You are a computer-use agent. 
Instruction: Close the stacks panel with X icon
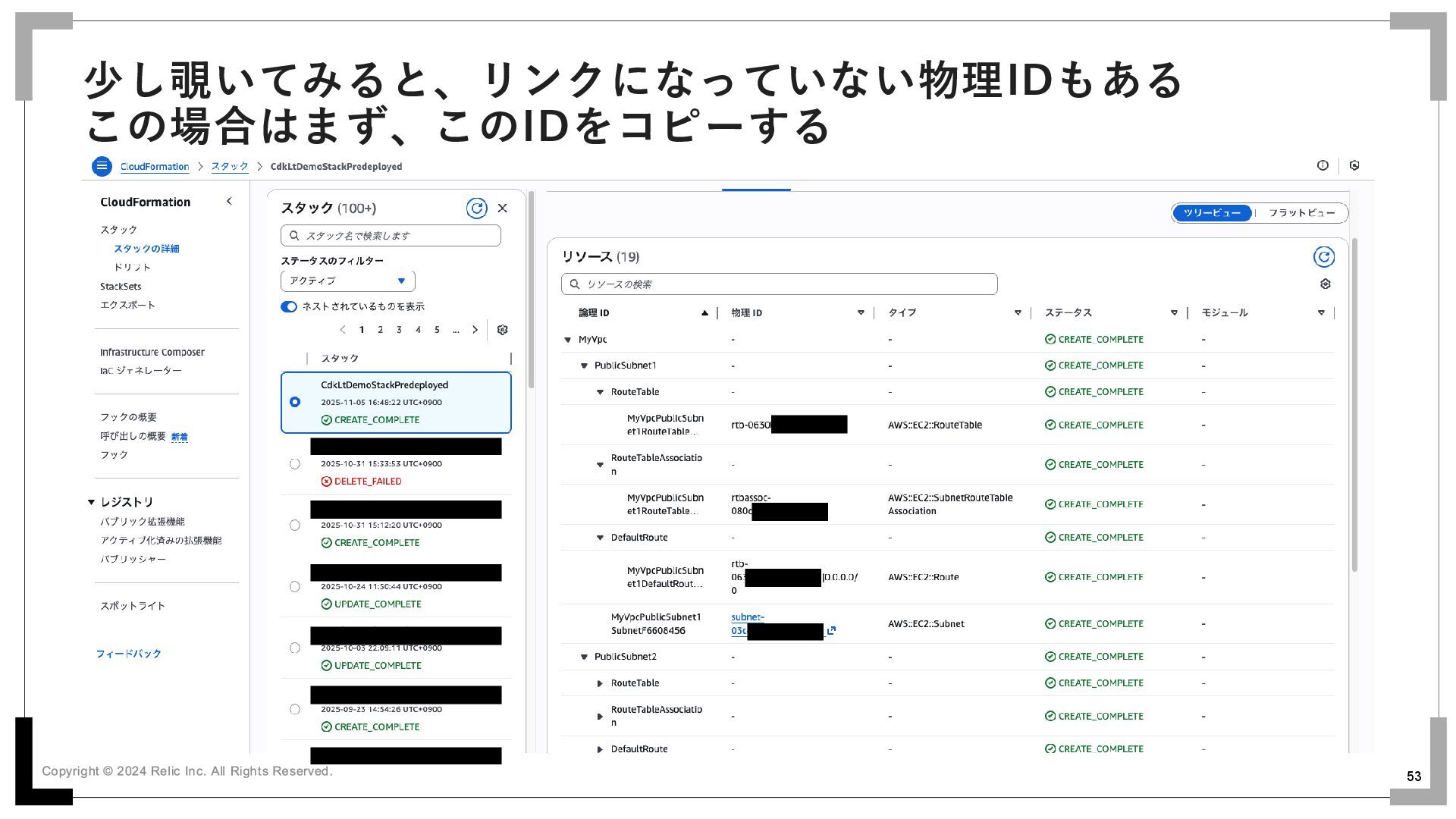[x=502, y=209]
